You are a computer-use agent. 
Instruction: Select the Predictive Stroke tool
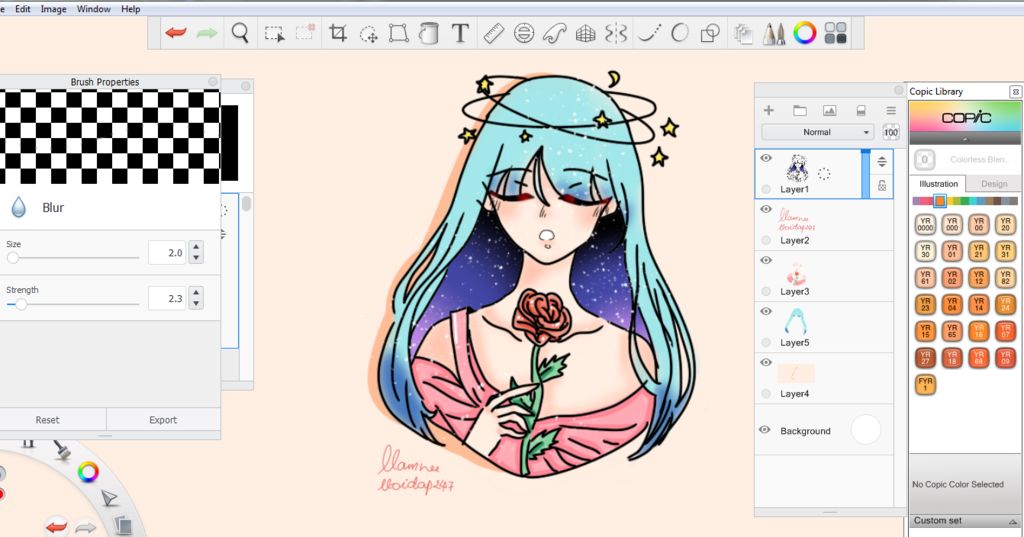click(680, 33)
